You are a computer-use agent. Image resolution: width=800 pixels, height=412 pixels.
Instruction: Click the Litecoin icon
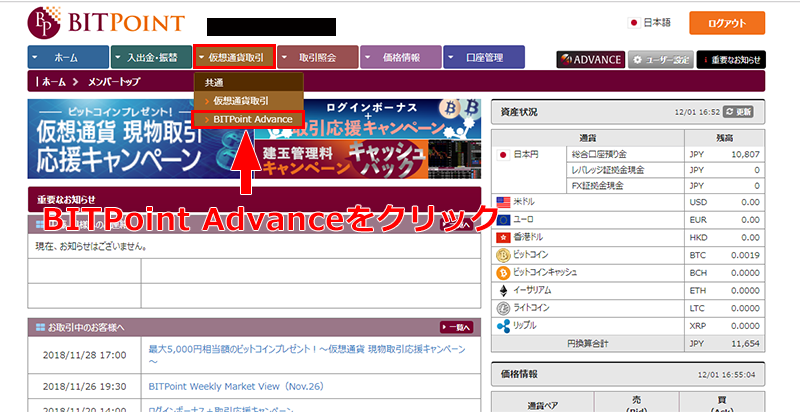(x=503, y=308)
